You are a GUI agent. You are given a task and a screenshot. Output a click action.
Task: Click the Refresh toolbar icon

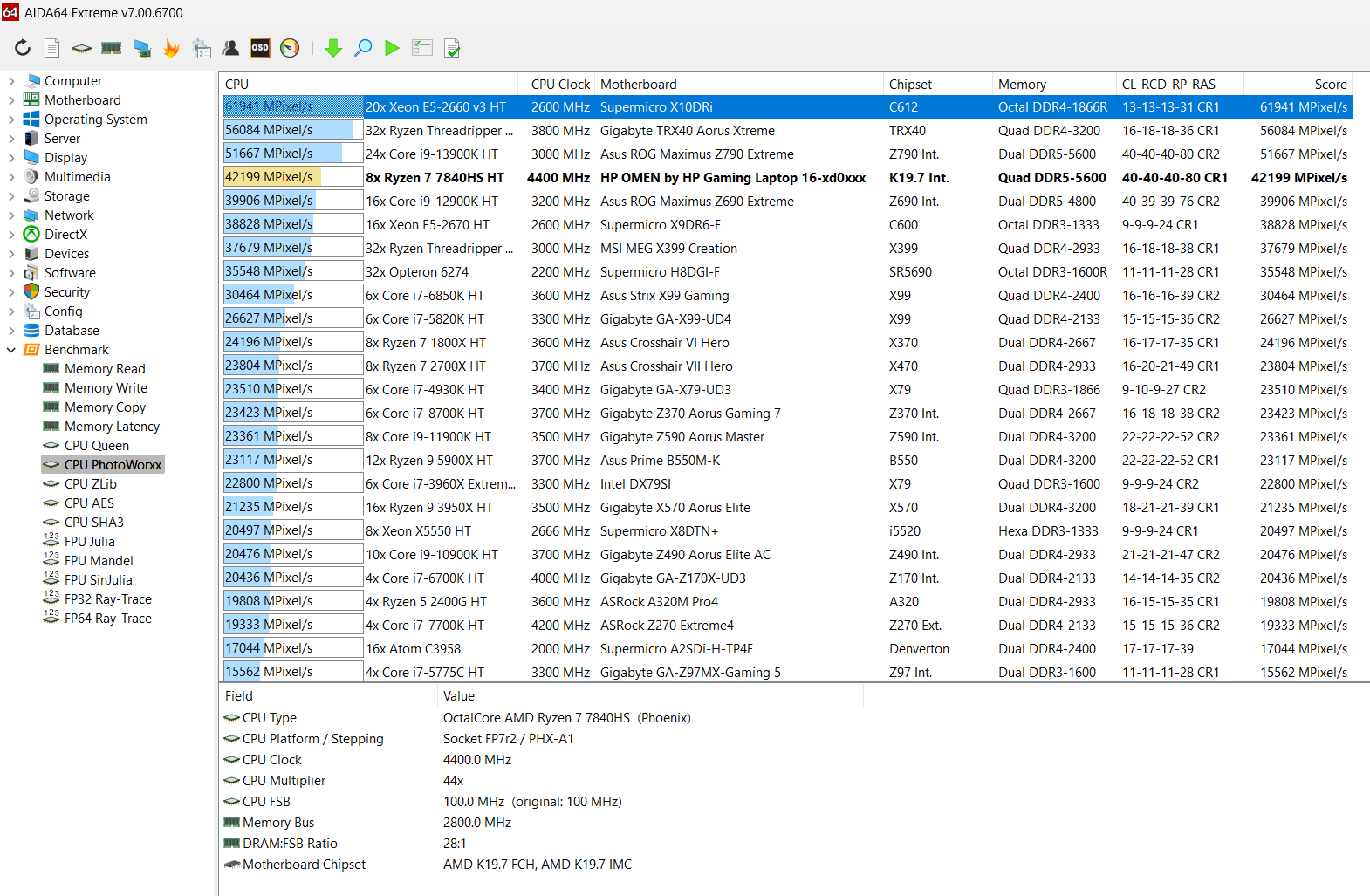tap(23, 48)
